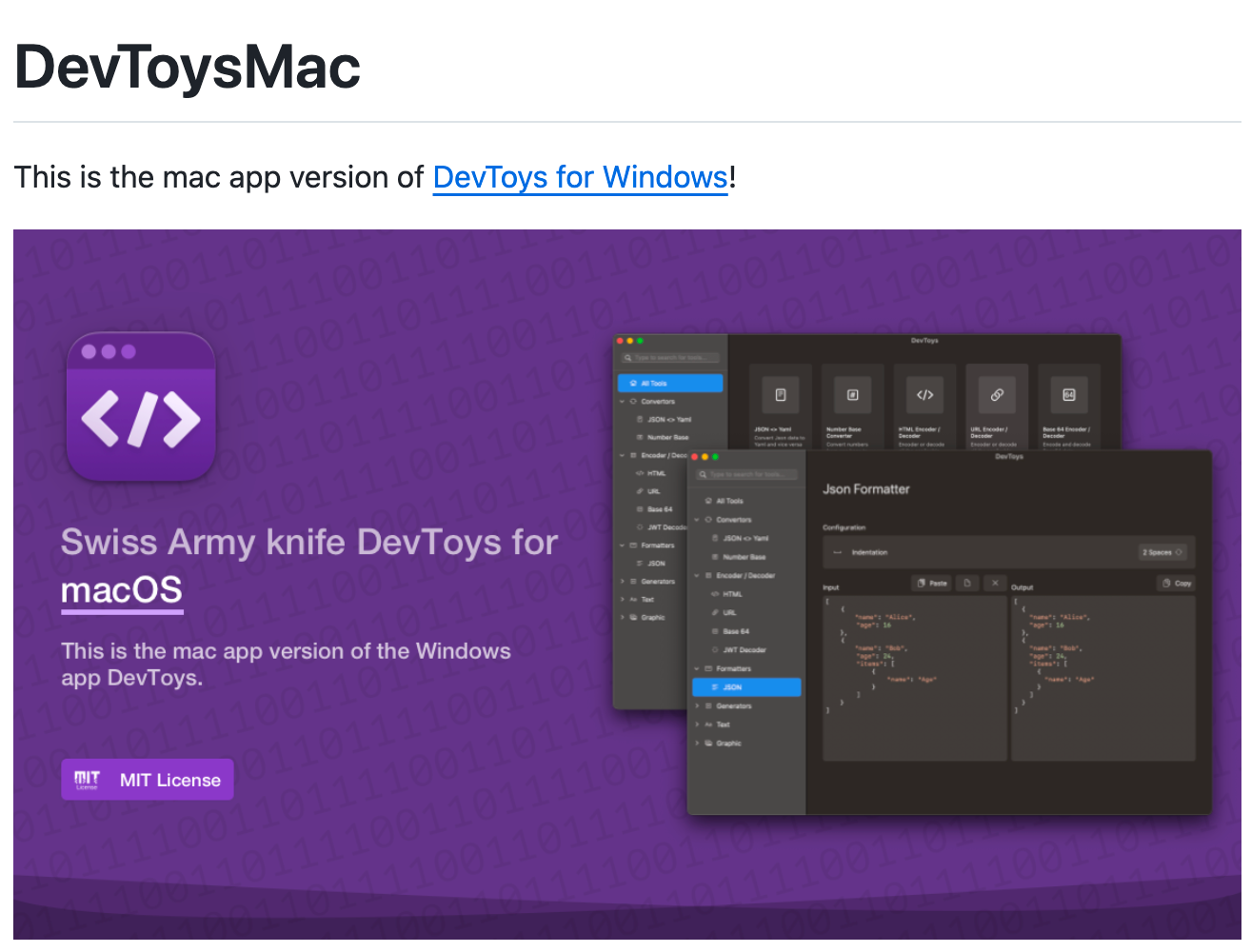Expand Generators chevron in Json Formatter window
The image size is (1251, 952).
[697, 706]
